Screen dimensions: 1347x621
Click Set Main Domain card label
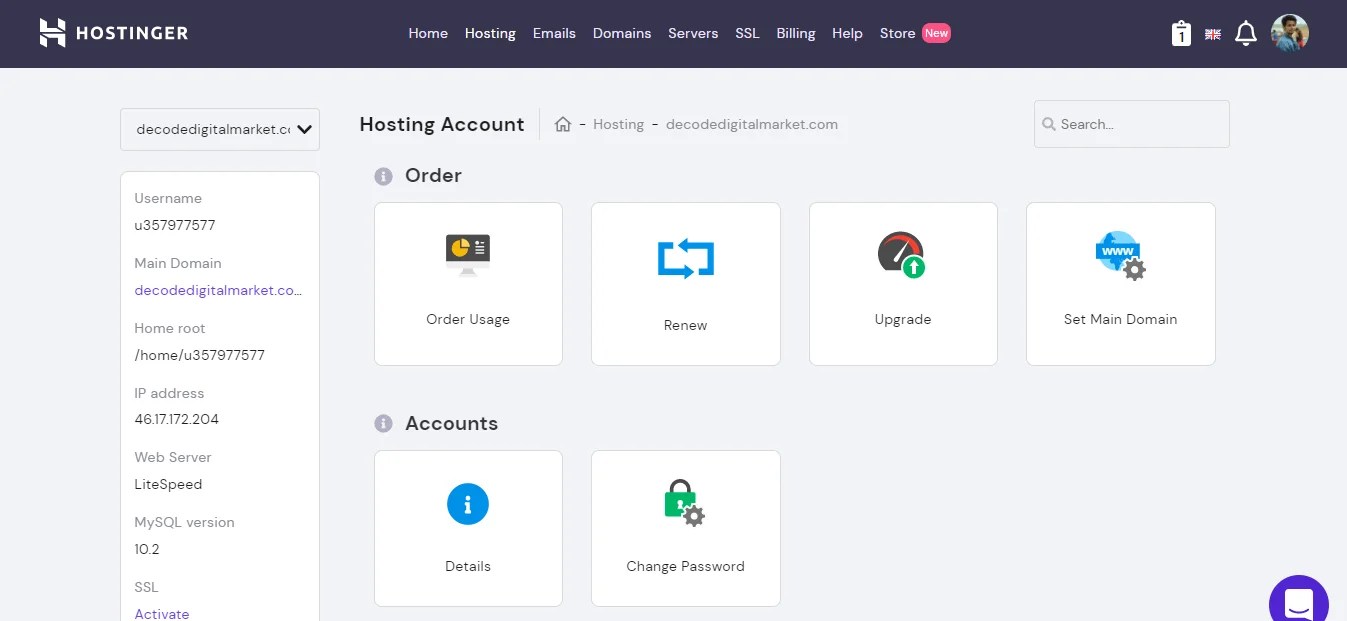click(x=1120, y=319)
